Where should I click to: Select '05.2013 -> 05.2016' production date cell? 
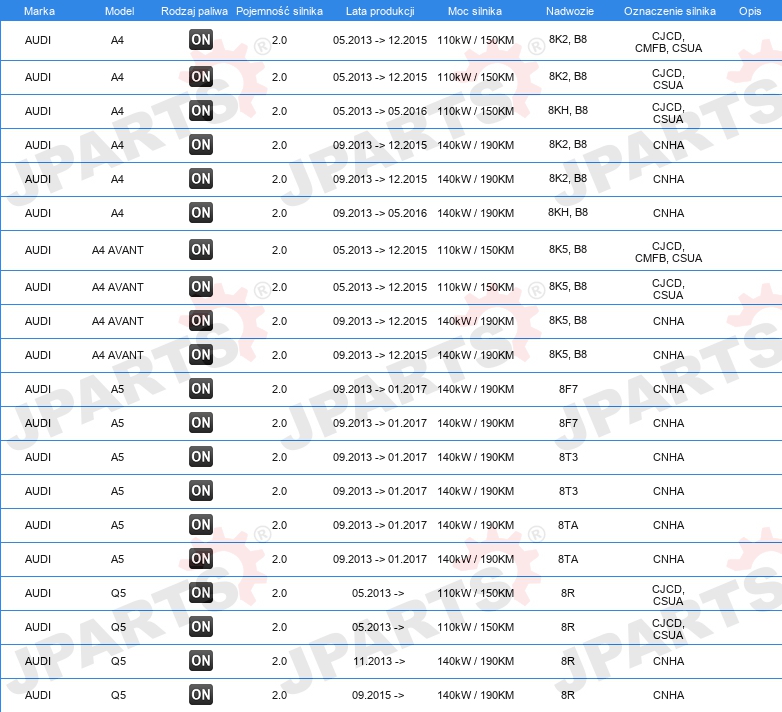point(380,111)
